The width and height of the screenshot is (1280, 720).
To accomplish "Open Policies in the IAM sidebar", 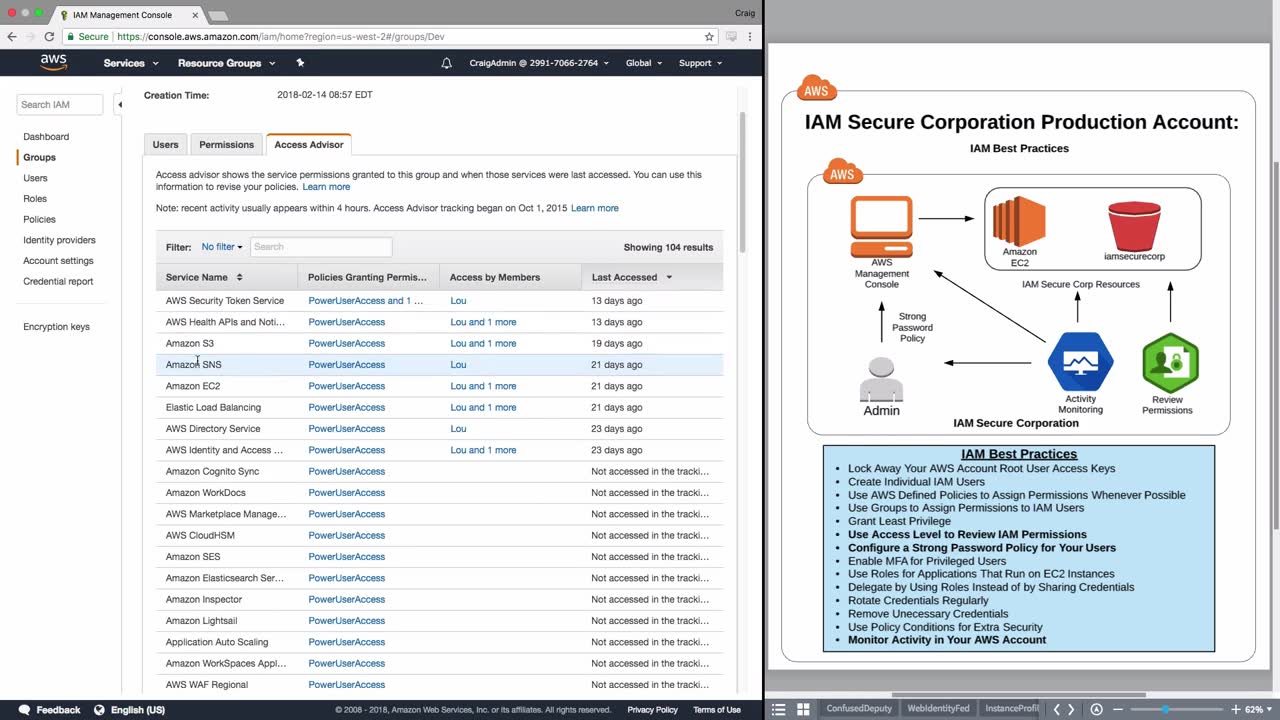I will point(40,220).
